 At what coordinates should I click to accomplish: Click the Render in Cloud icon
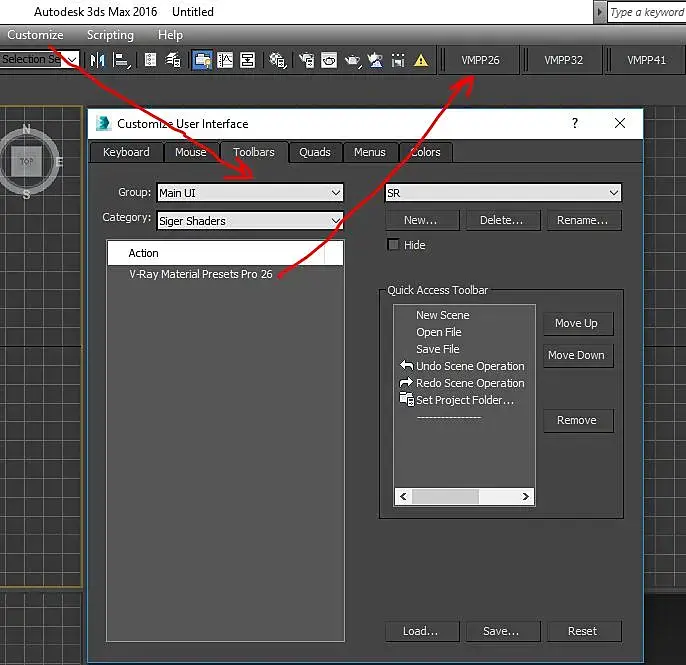click(375, 60)
